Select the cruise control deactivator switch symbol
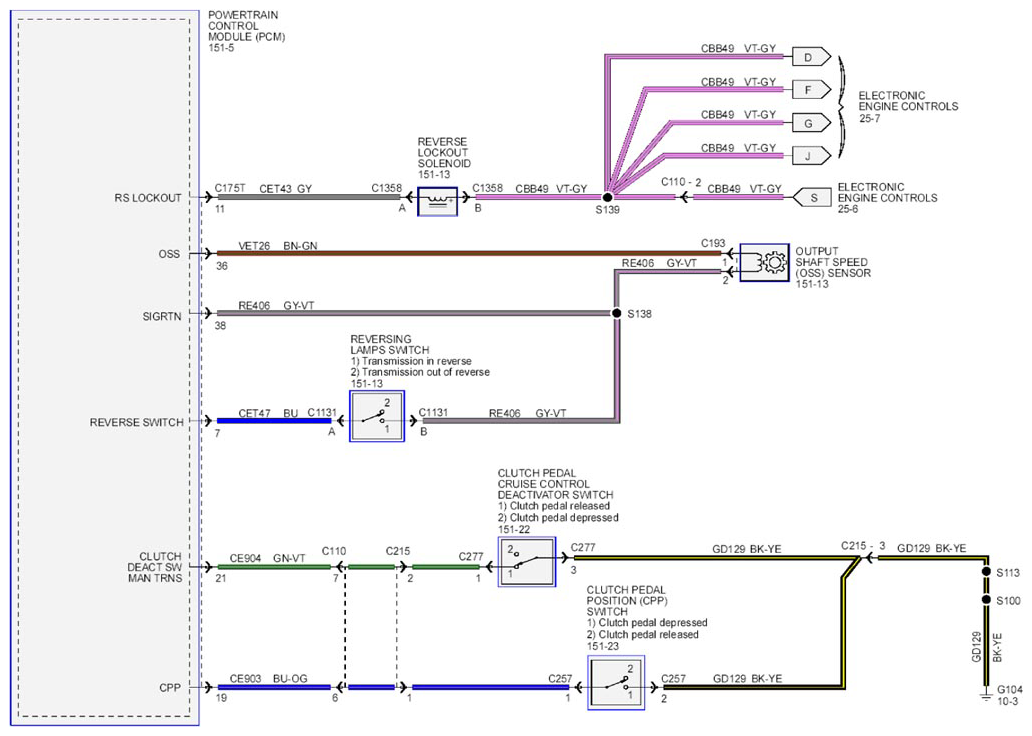The width and height of the screenshot is (1032, 736). 527,562
